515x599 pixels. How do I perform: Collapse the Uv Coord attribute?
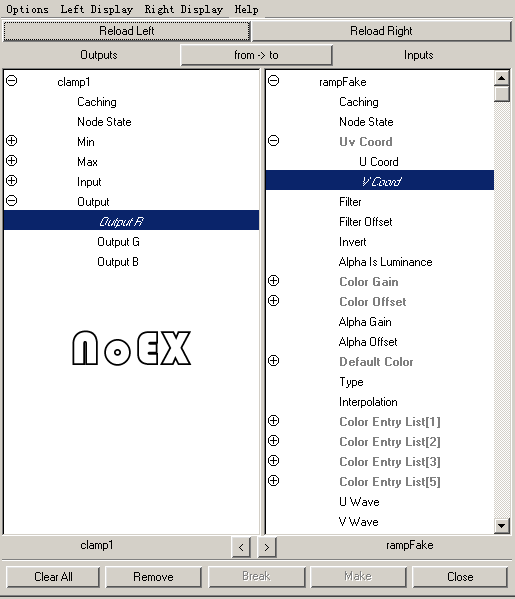click(274, 141)
